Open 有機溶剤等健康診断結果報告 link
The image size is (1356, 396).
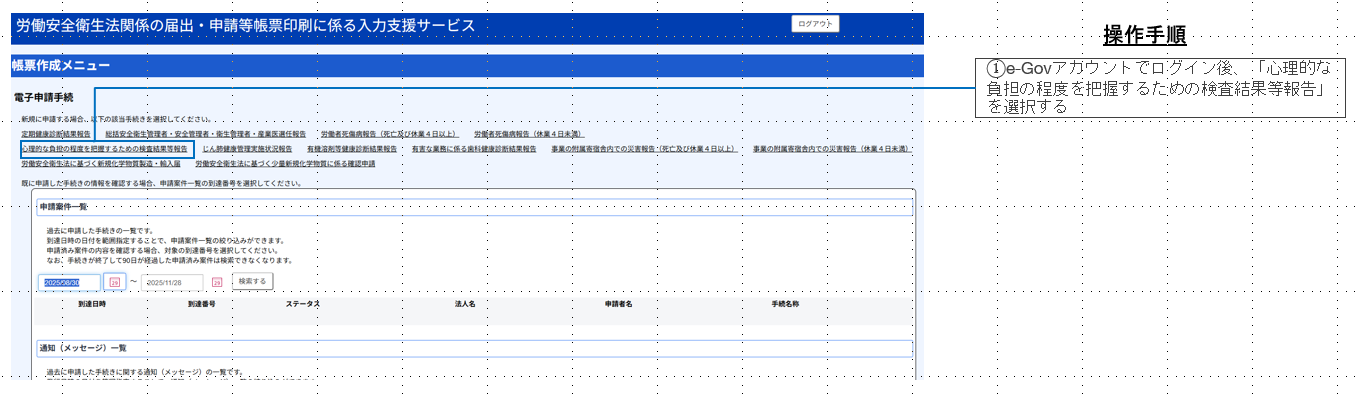tap(352, 148)
